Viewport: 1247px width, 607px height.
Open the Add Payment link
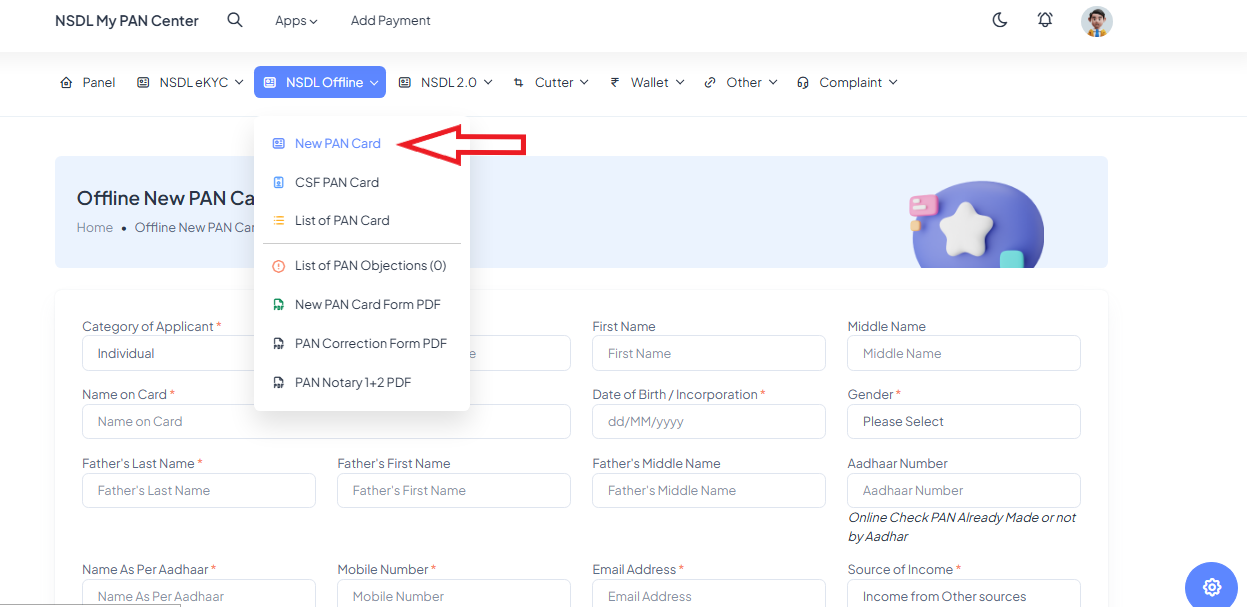click(x=391, y=20)
